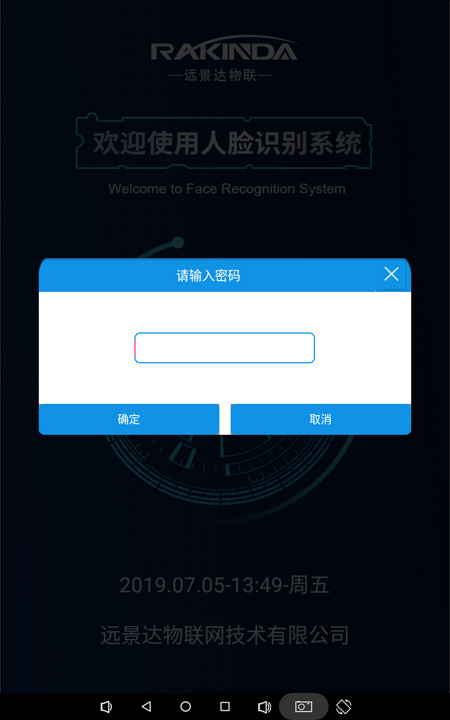
Task: Tap the screen rotation icon
Action: tap(343, 706)
